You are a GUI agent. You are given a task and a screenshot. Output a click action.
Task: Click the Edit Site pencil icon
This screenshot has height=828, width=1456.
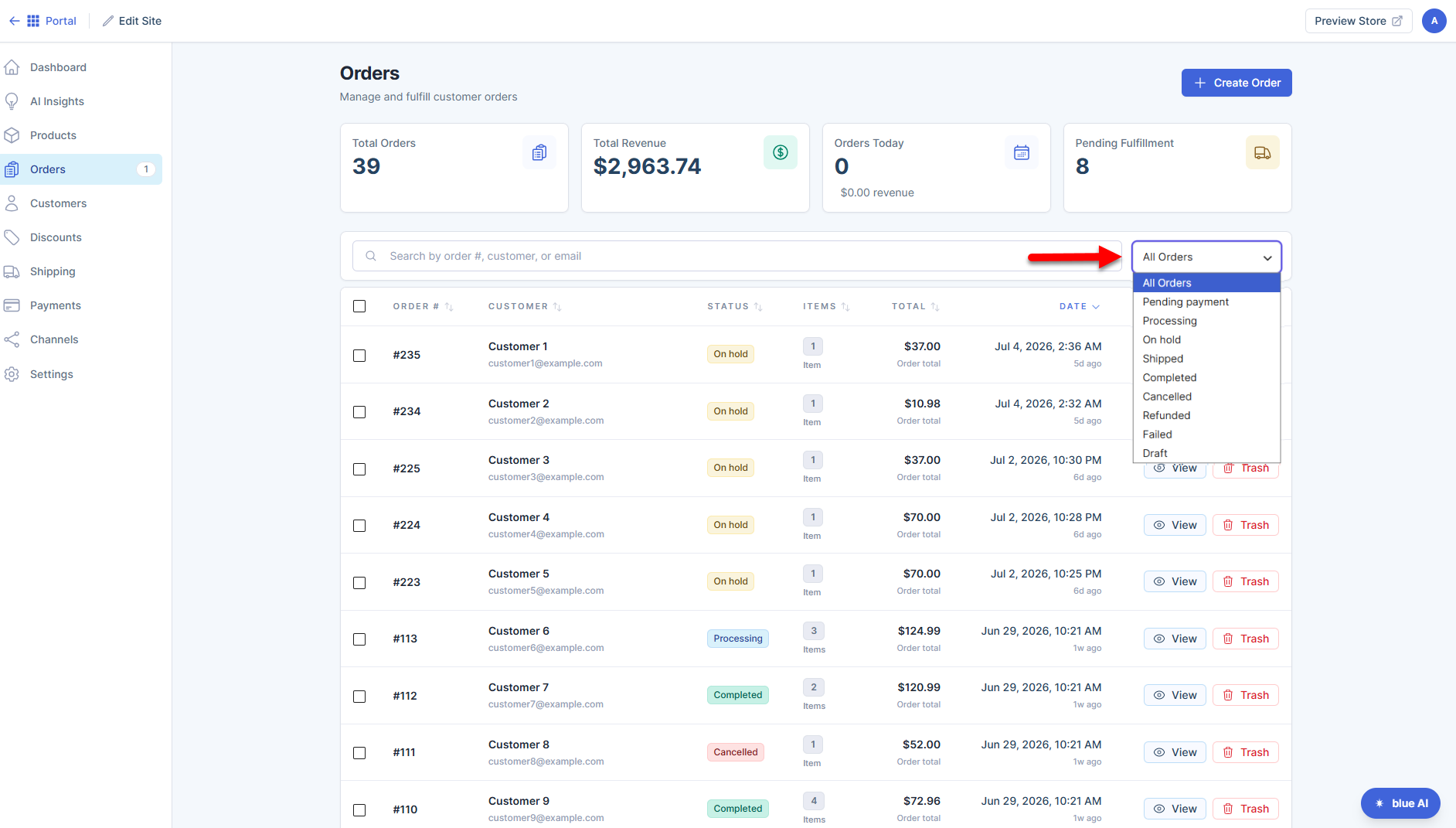point(108,21)
